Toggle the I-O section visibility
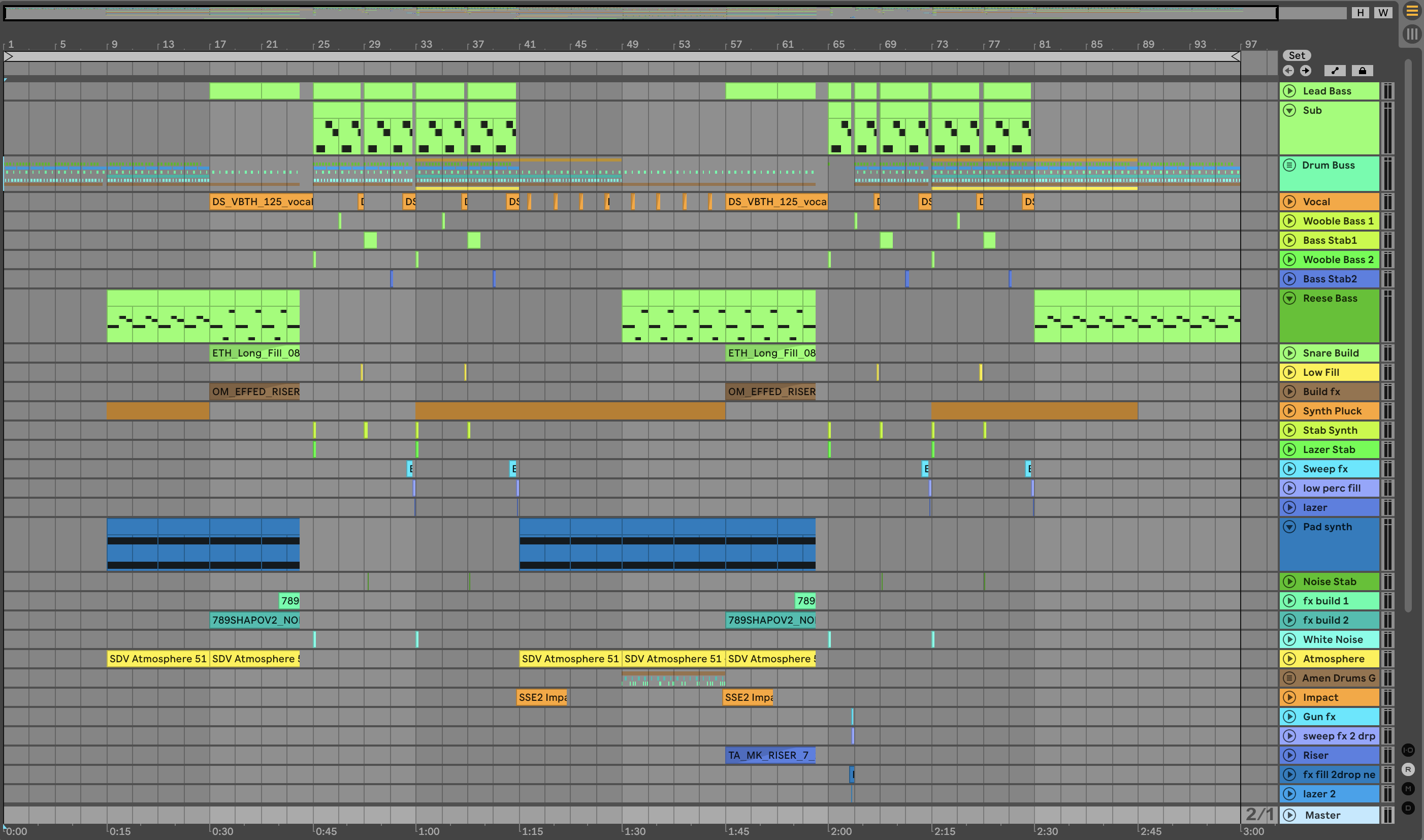The width and height of the screenshot is (1424, 840). (x=1409, y=751)
